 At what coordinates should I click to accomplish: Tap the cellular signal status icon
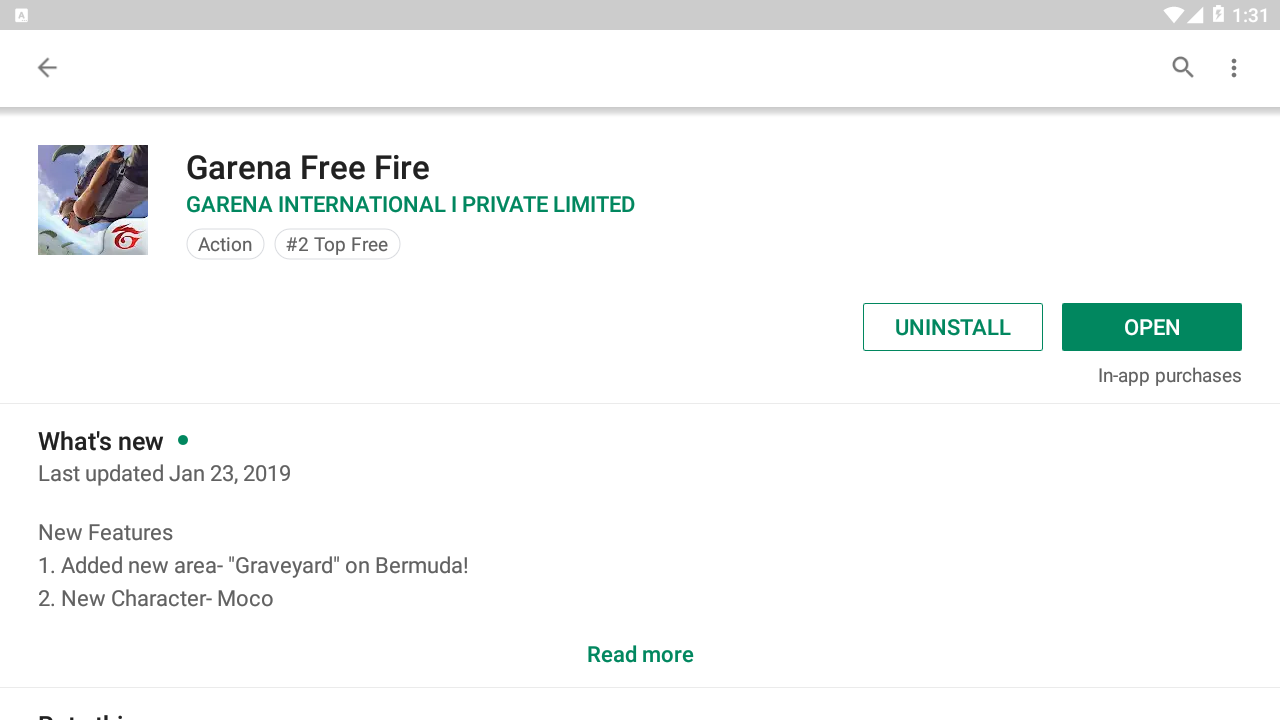click(x=1195, y=15)
